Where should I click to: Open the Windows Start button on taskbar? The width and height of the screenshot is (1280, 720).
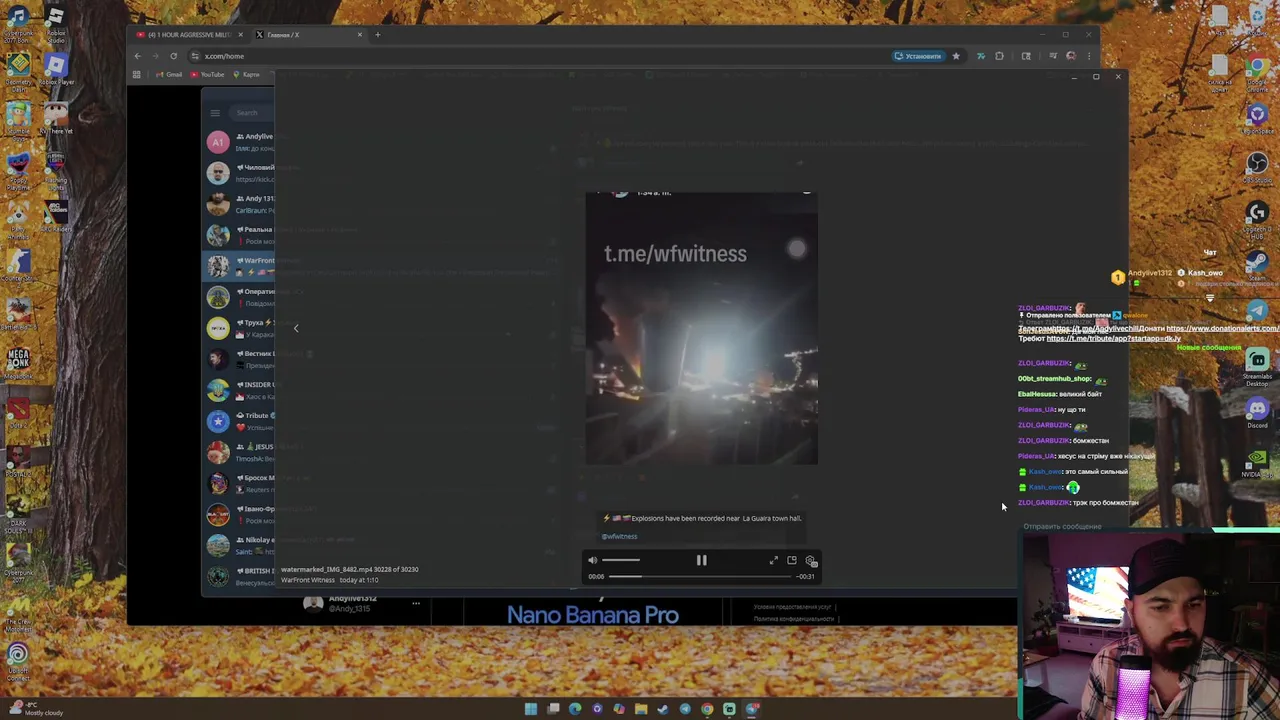coord(531,709)
